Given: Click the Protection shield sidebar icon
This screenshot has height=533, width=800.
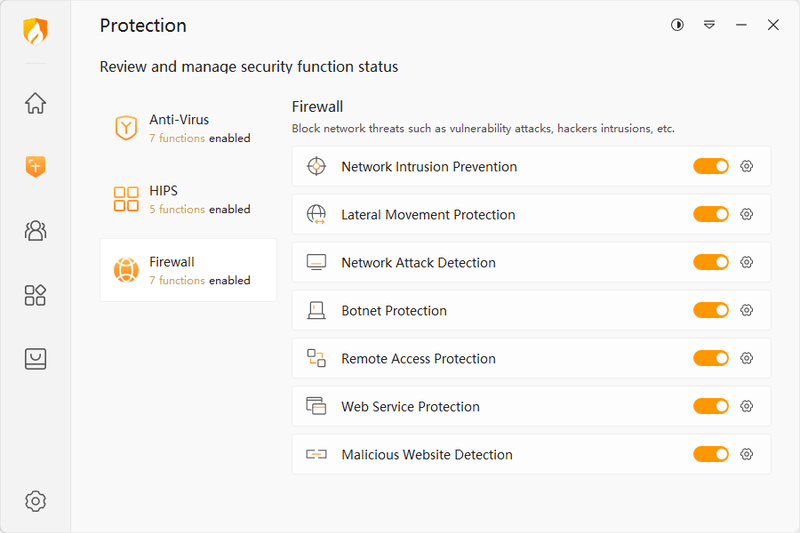Looking at the screenshot, I should point(35,167).
